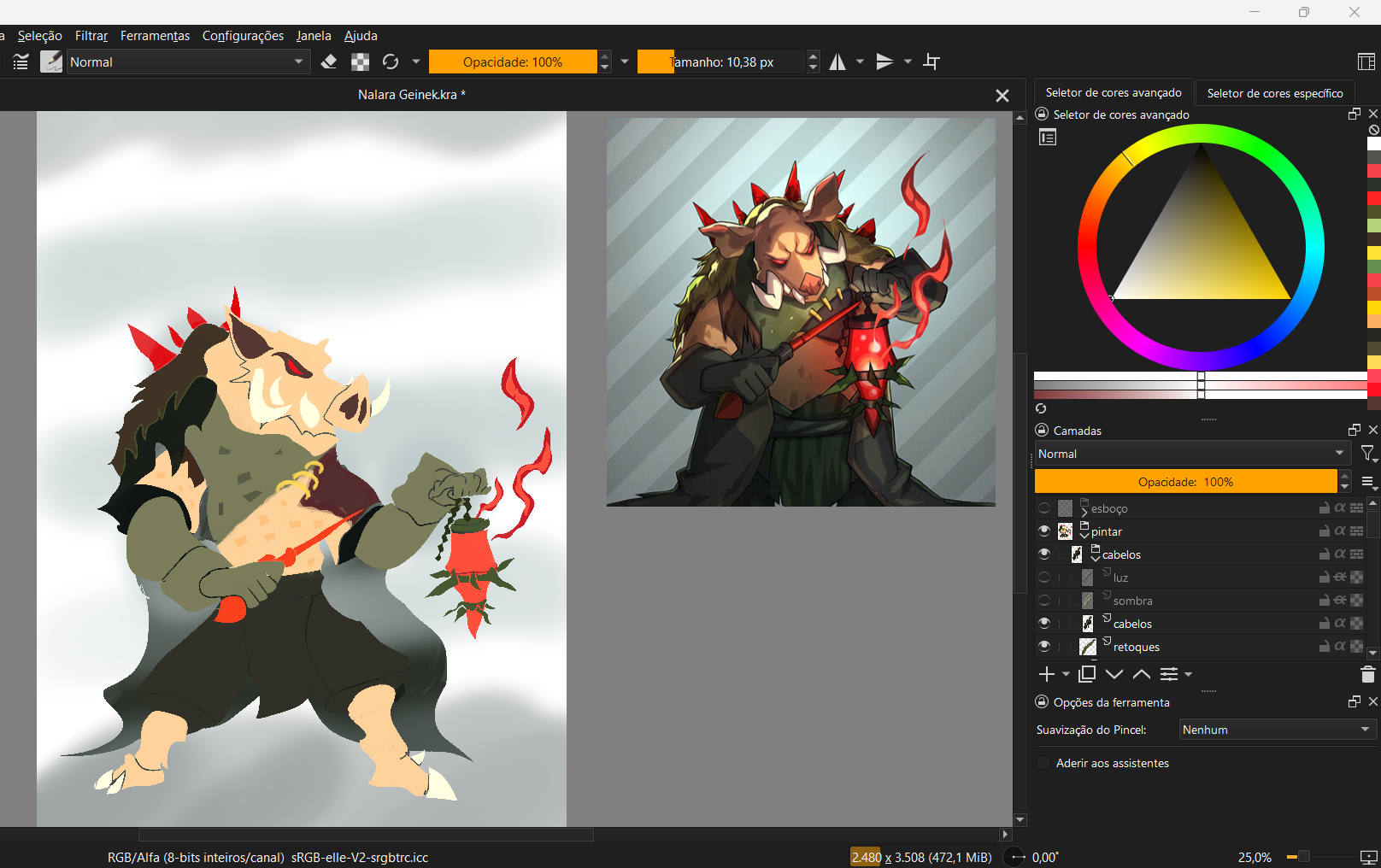This screenshot has width=1381, height=868.
Task: Expand the esboço group layer
Action: pos(1084,512)
